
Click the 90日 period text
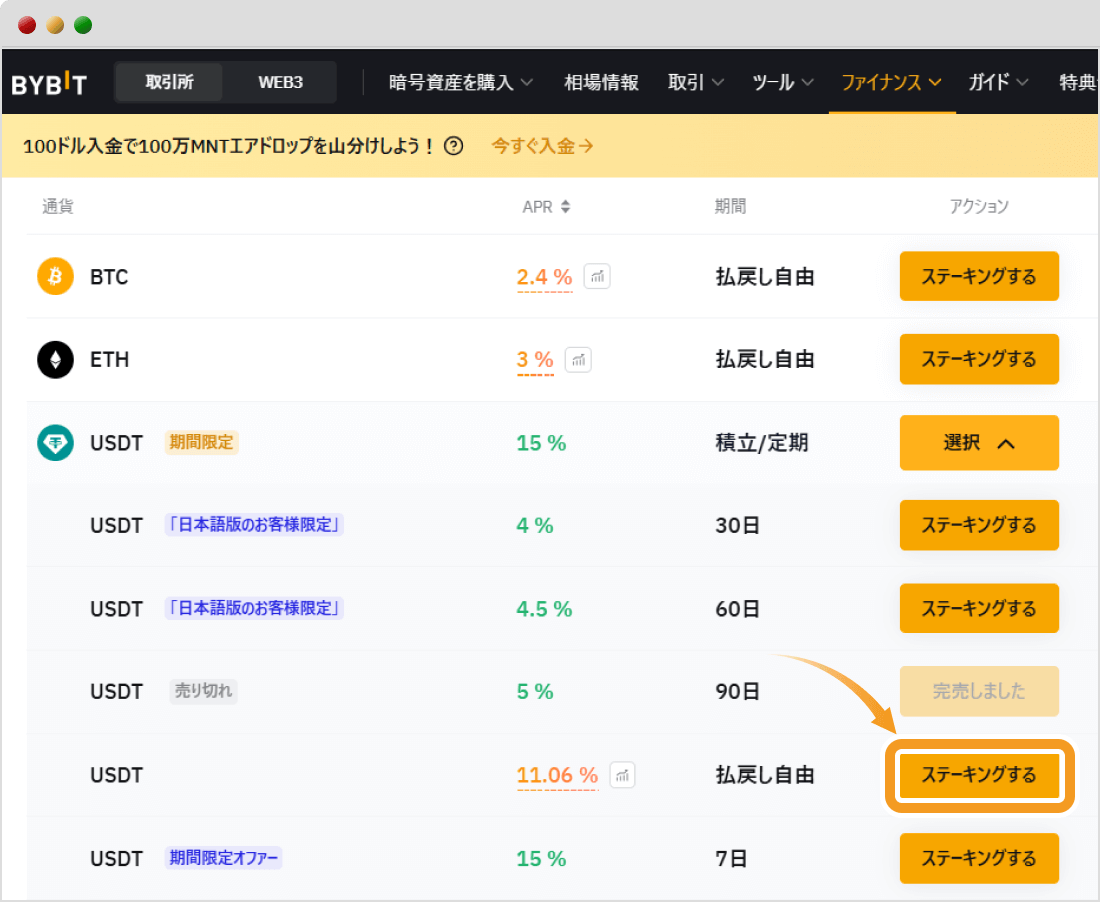click(737, 692)
